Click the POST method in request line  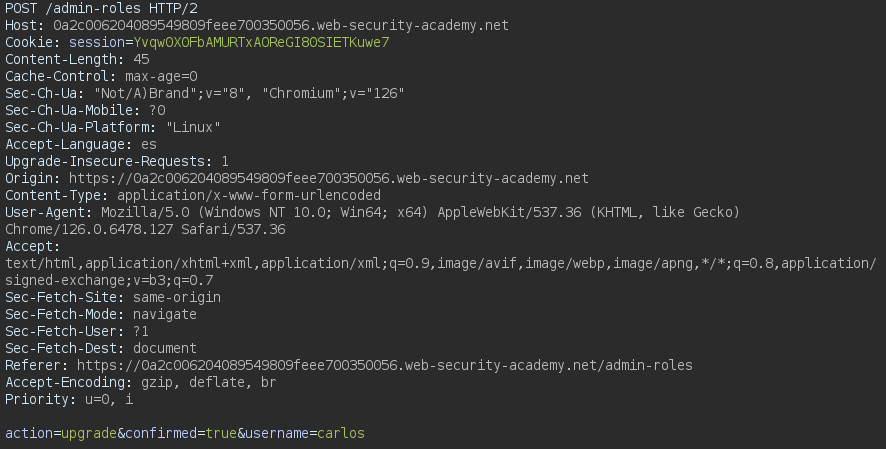click(21, 8)
